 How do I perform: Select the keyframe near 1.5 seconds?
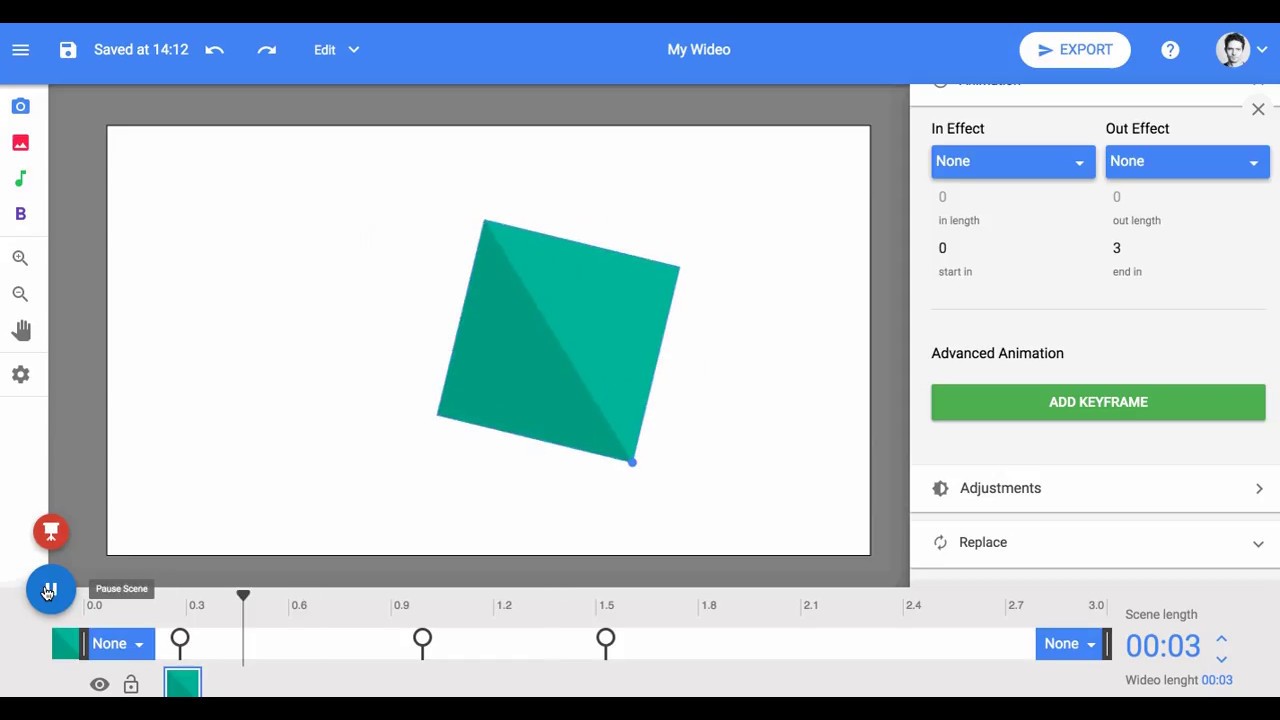pos(605,643)
